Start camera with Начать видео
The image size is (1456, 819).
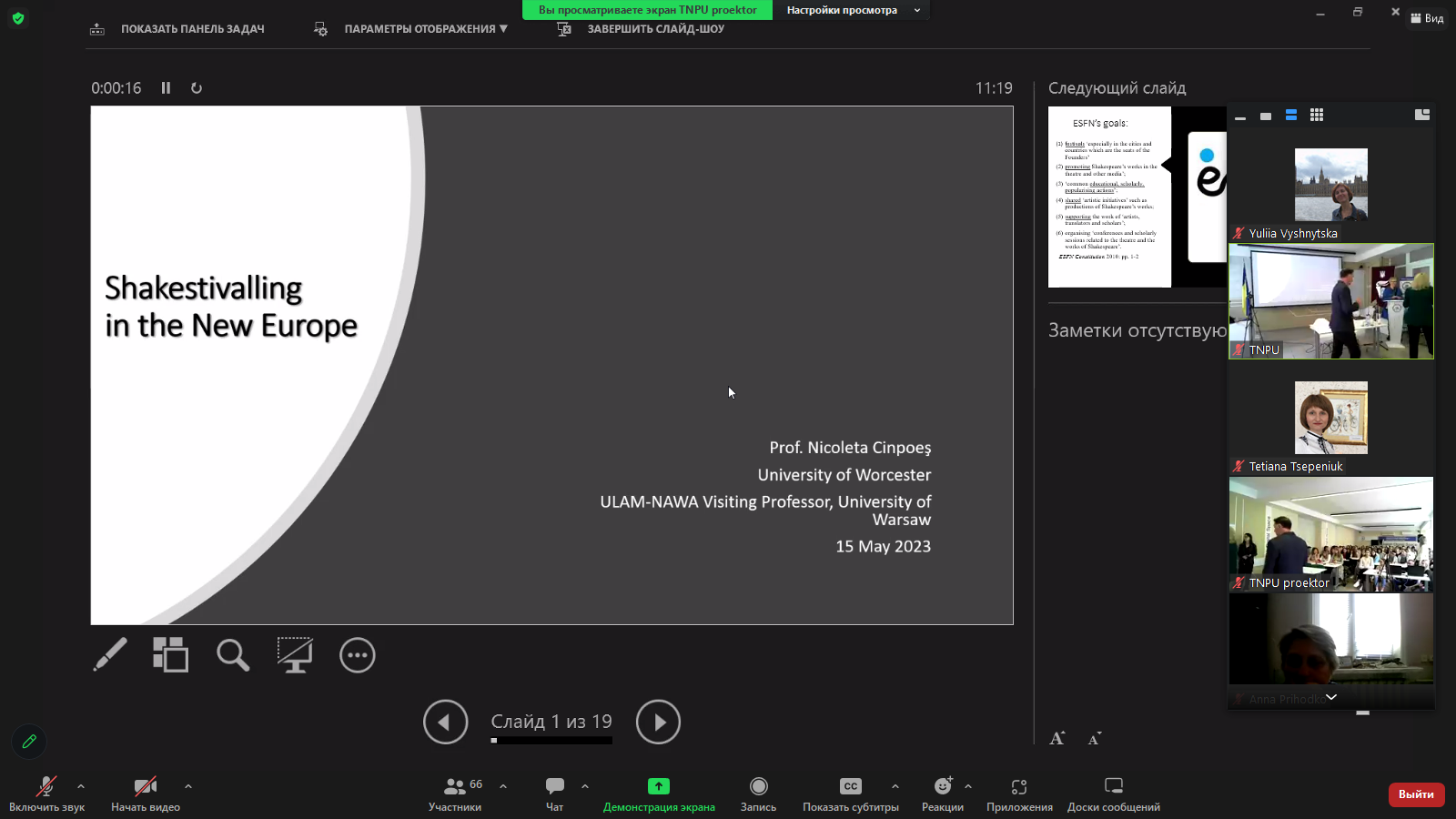(146, 794)
